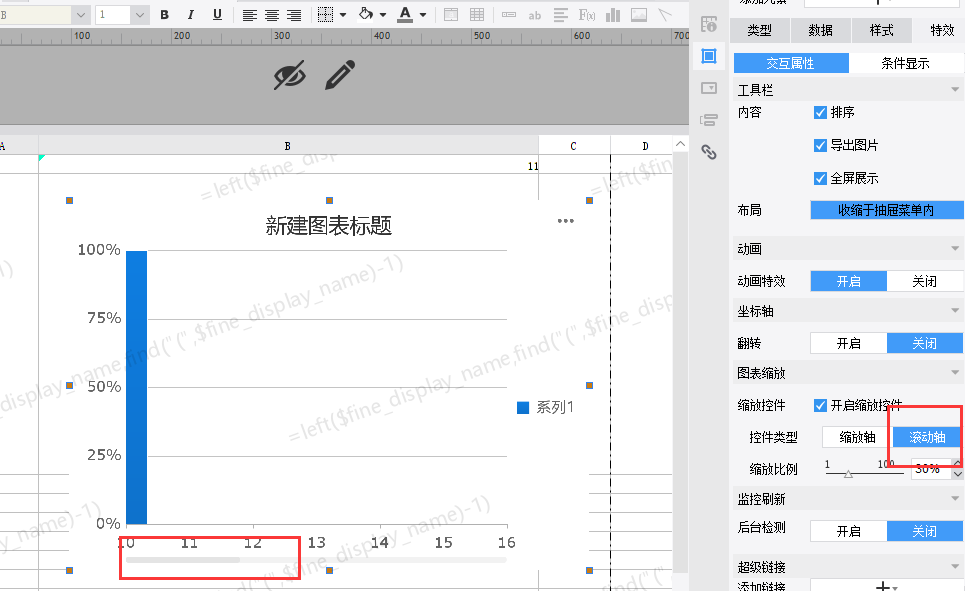Set 动画特效 to 关闭

point(924,281)
